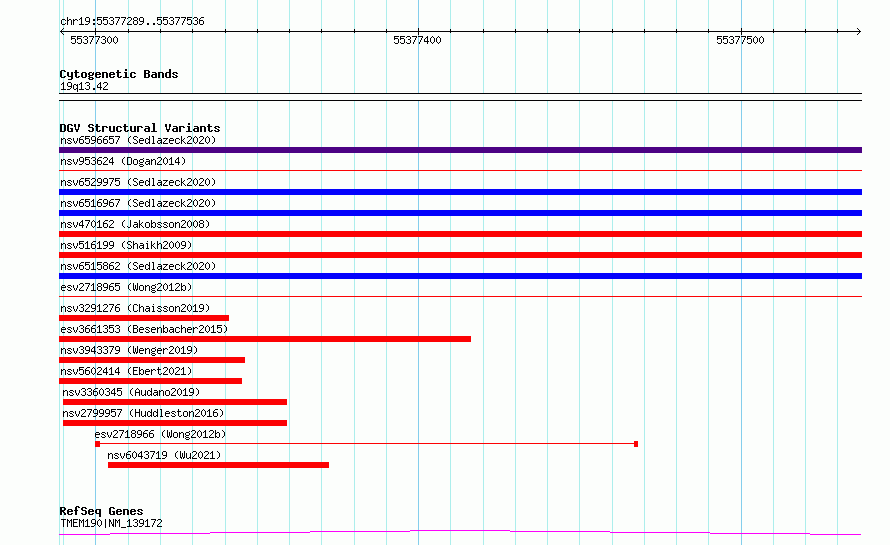The width and height of the screenshot is (890, 545).
Task: Click the TMEM190|NM_139172 gene label
Action: [111, 523]
